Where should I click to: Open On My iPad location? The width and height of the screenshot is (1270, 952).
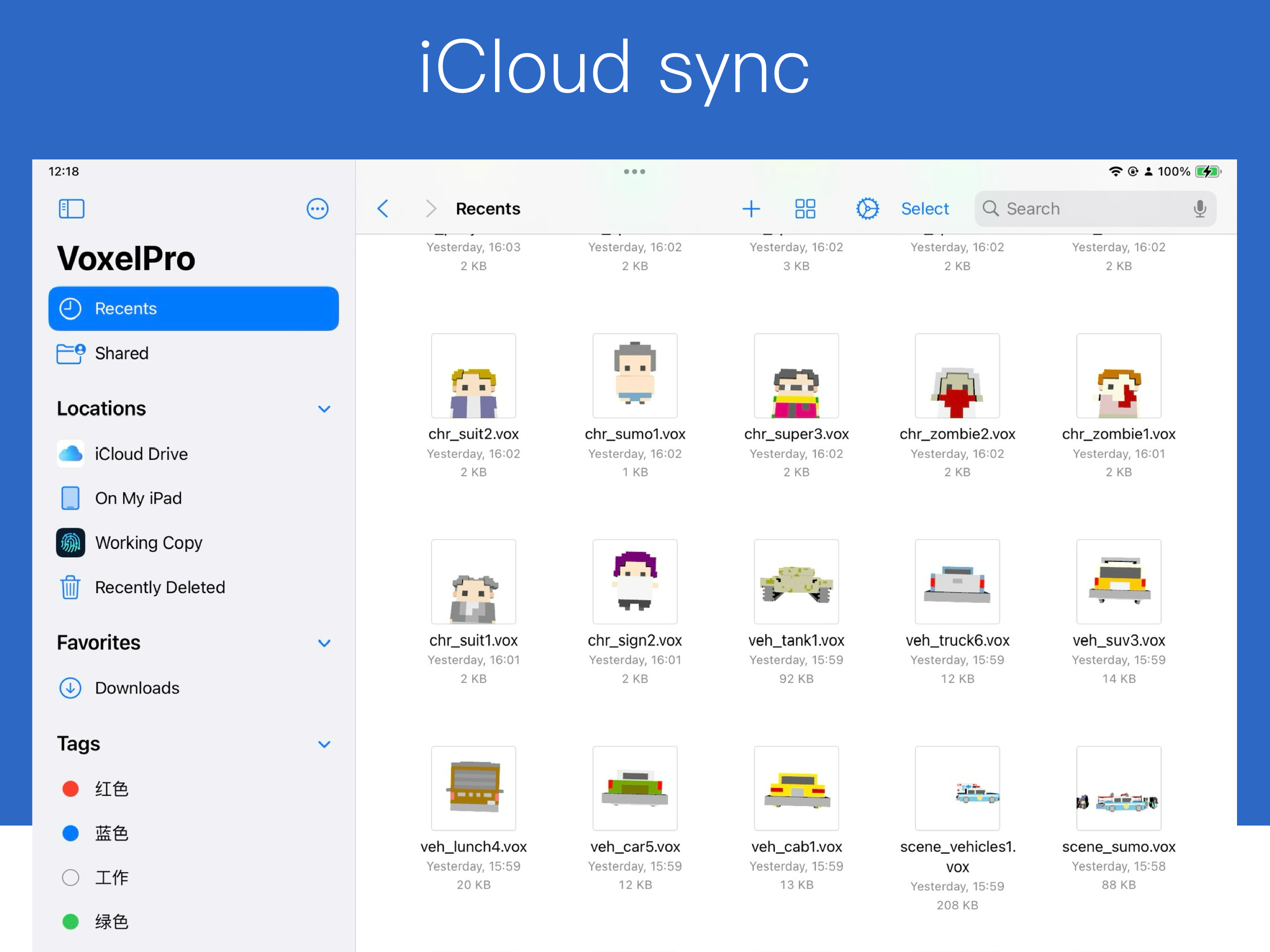coord(193,498)
